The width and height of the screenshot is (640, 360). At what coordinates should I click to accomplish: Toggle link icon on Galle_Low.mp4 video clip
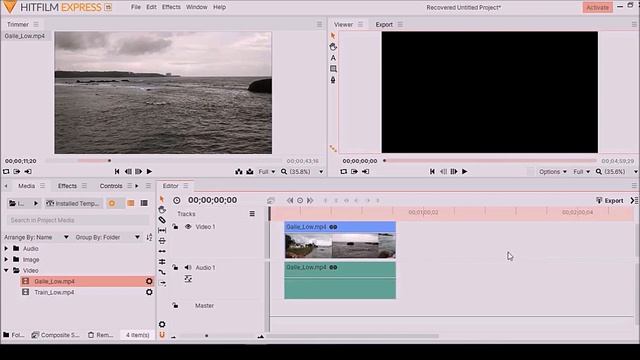pyautogui.click(x=333, y=227)
